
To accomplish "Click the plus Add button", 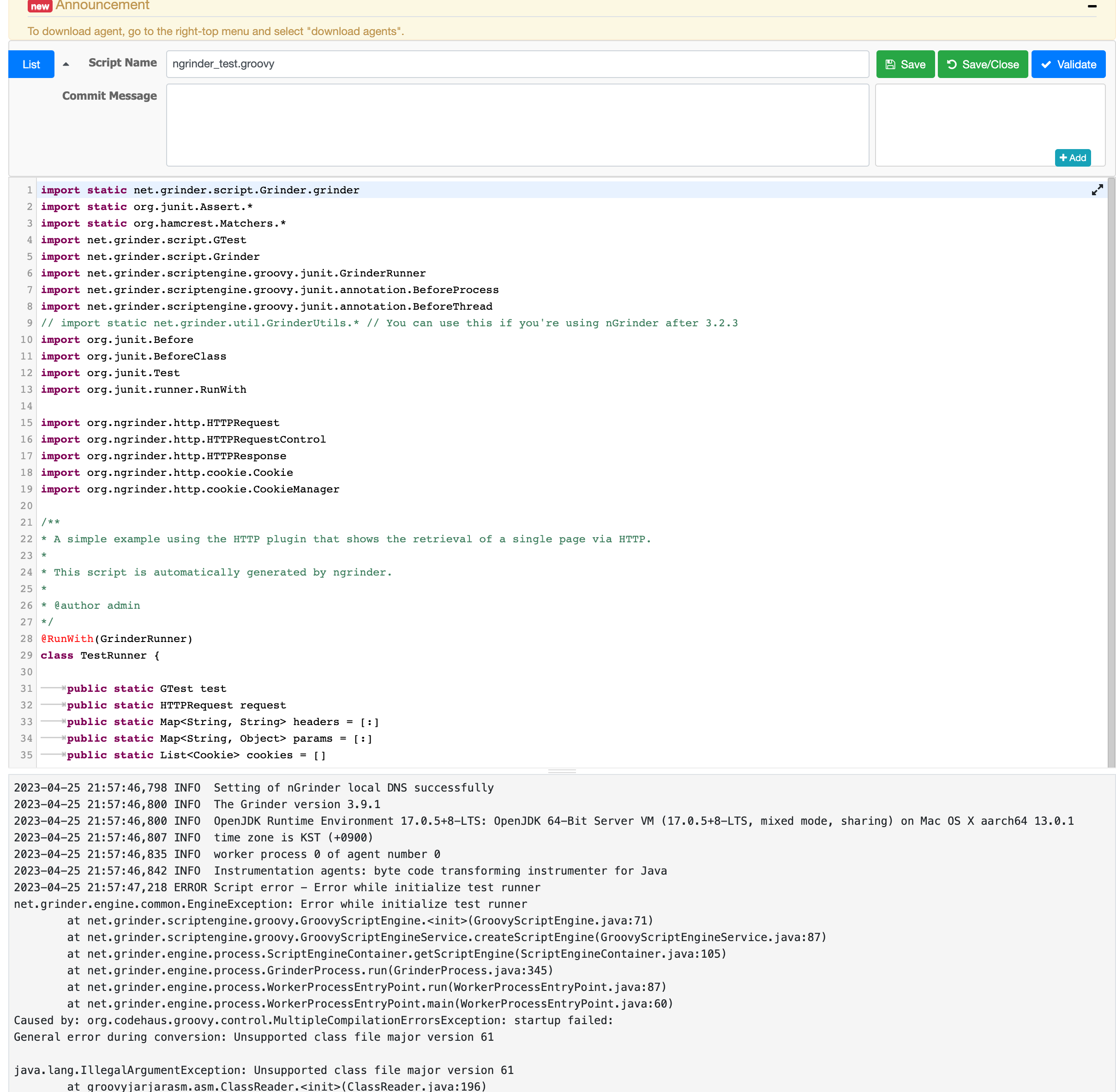I will point(1073,158).
